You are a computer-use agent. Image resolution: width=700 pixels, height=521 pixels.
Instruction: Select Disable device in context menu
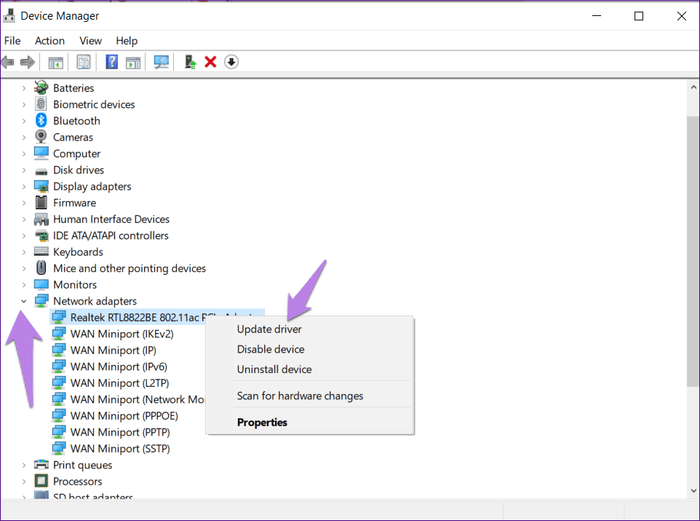pyautogui.click(x=270, y=349)
